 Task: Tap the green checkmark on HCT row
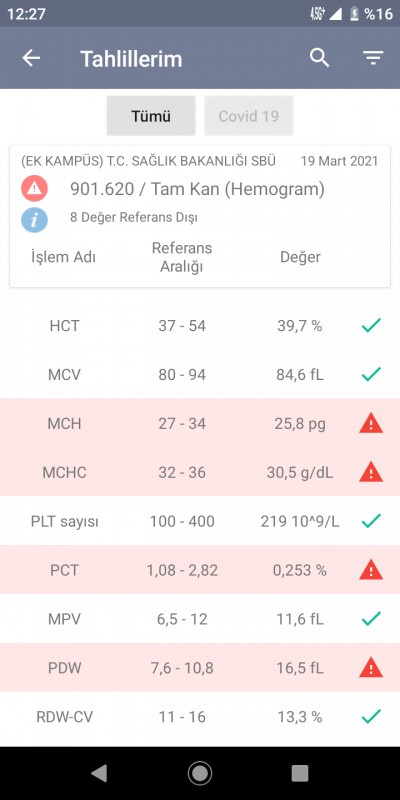[x=371, y=326]
